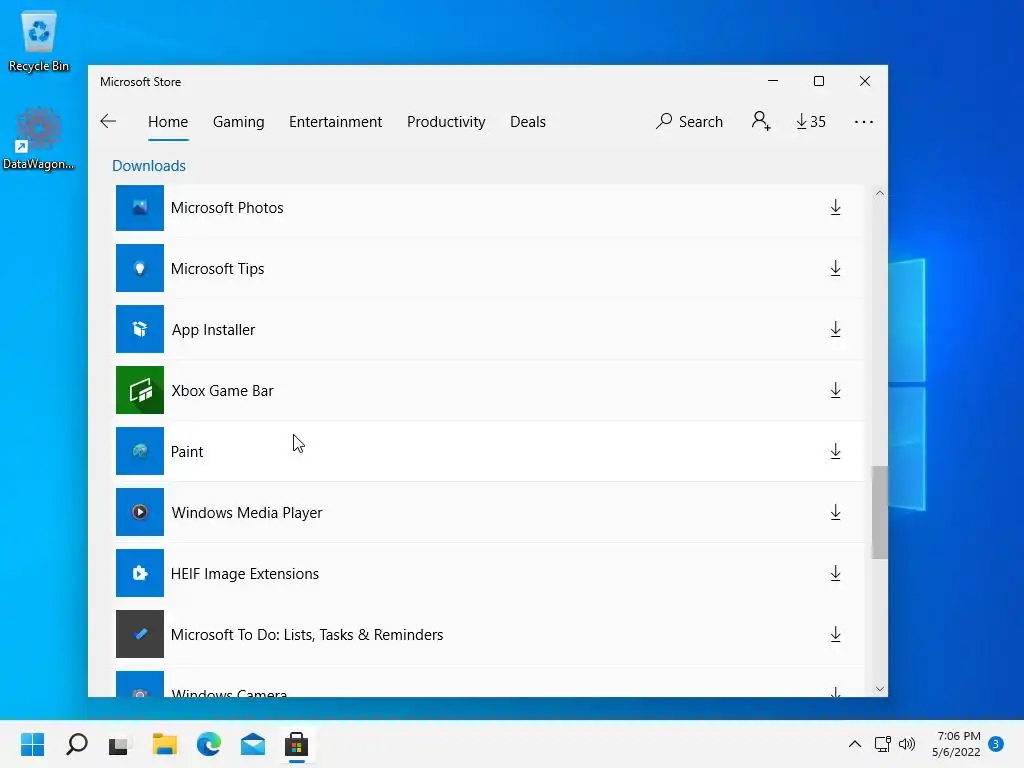Select the Xbox Game Bar row text
This screenshot has width=1024, height=768.
click(x=222, y=391)
